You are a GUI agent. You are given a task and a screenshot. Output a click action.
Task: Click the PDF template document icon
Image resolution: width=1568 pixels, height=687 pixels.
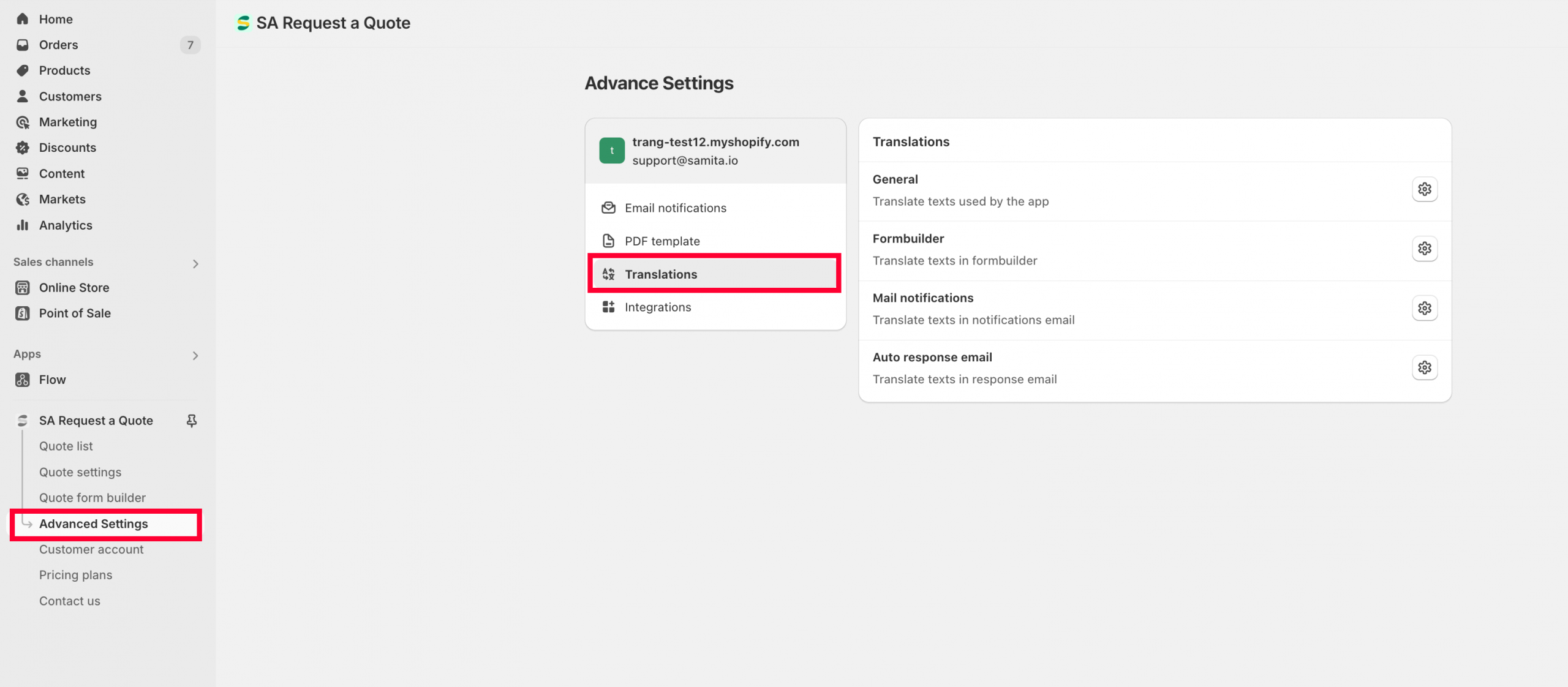click(x=608, y=241)
